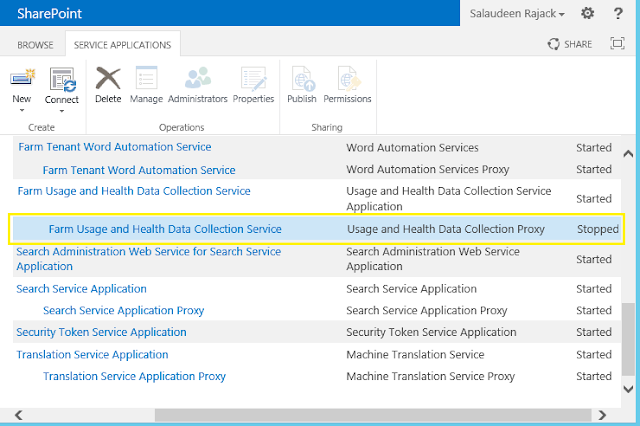
Task: Click the SHARE button
Action: point(570,44)
